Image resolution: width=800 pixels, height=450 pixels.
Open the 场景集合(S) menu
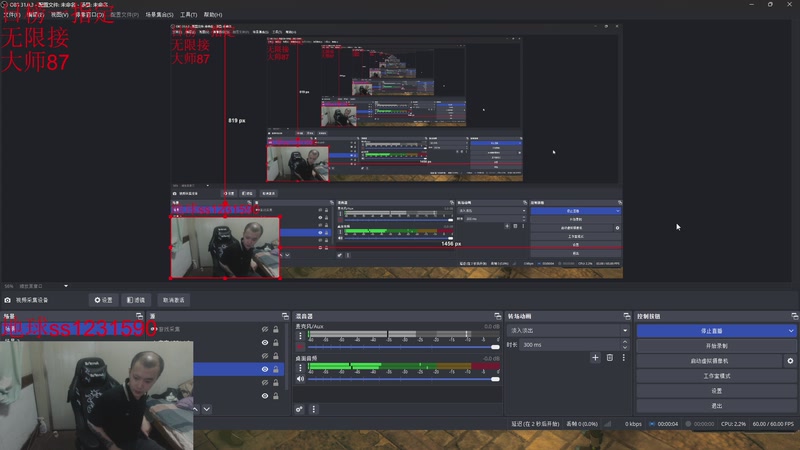(x=159, y=15)
